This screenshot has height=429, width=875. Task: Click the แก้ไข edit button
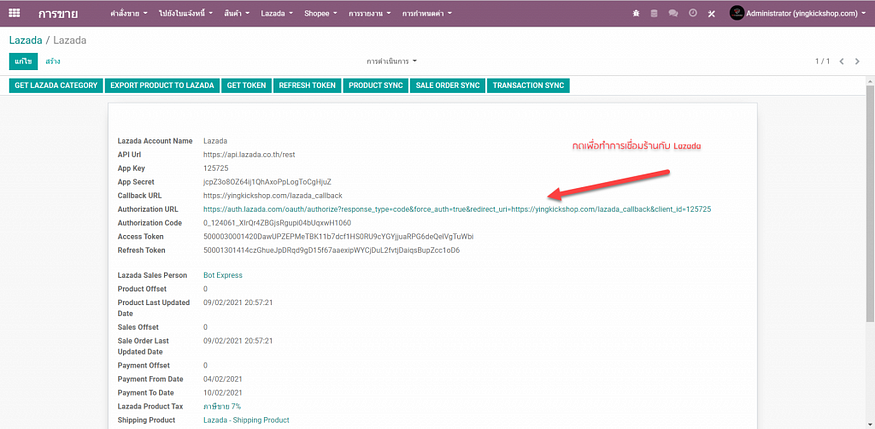23,61
